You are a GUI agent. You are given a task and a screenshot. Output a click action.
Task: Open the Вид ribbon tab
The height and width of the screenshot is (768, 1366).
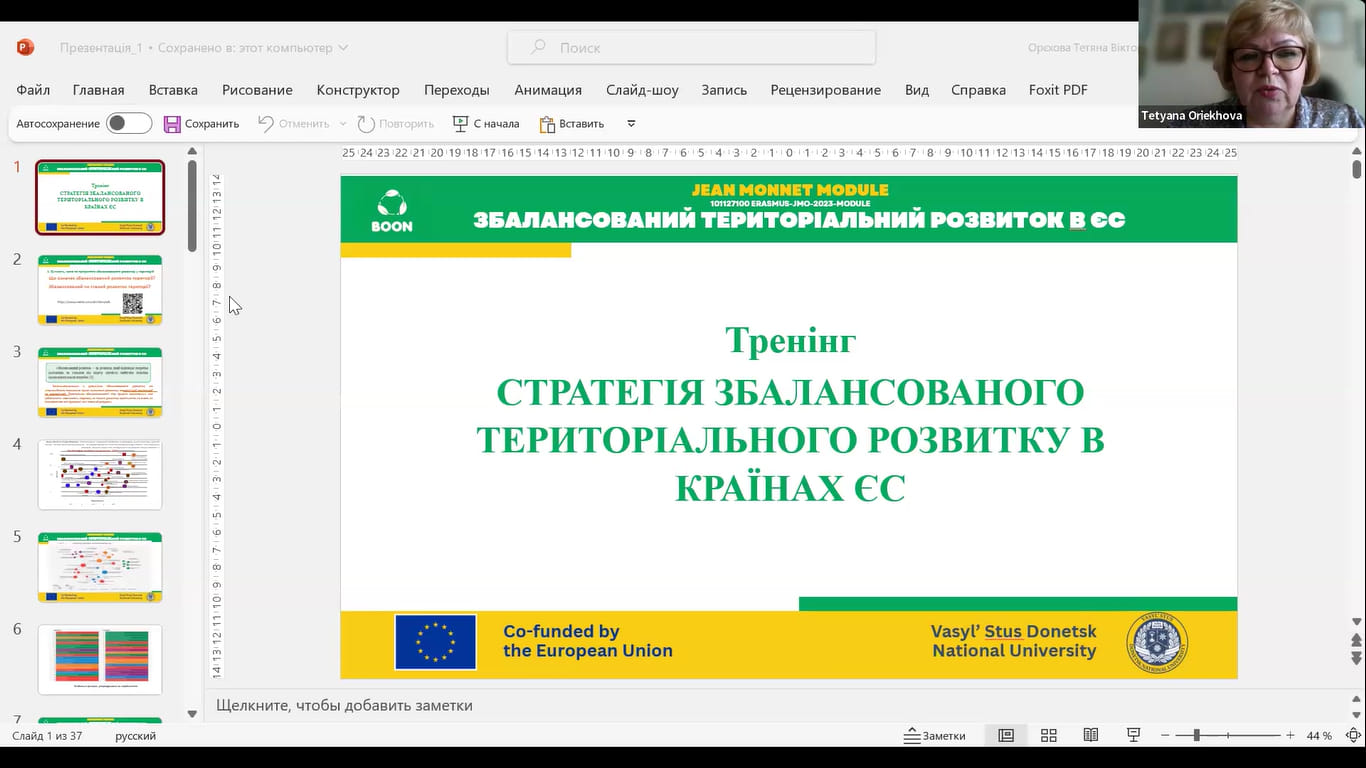(x=917, y=90)
